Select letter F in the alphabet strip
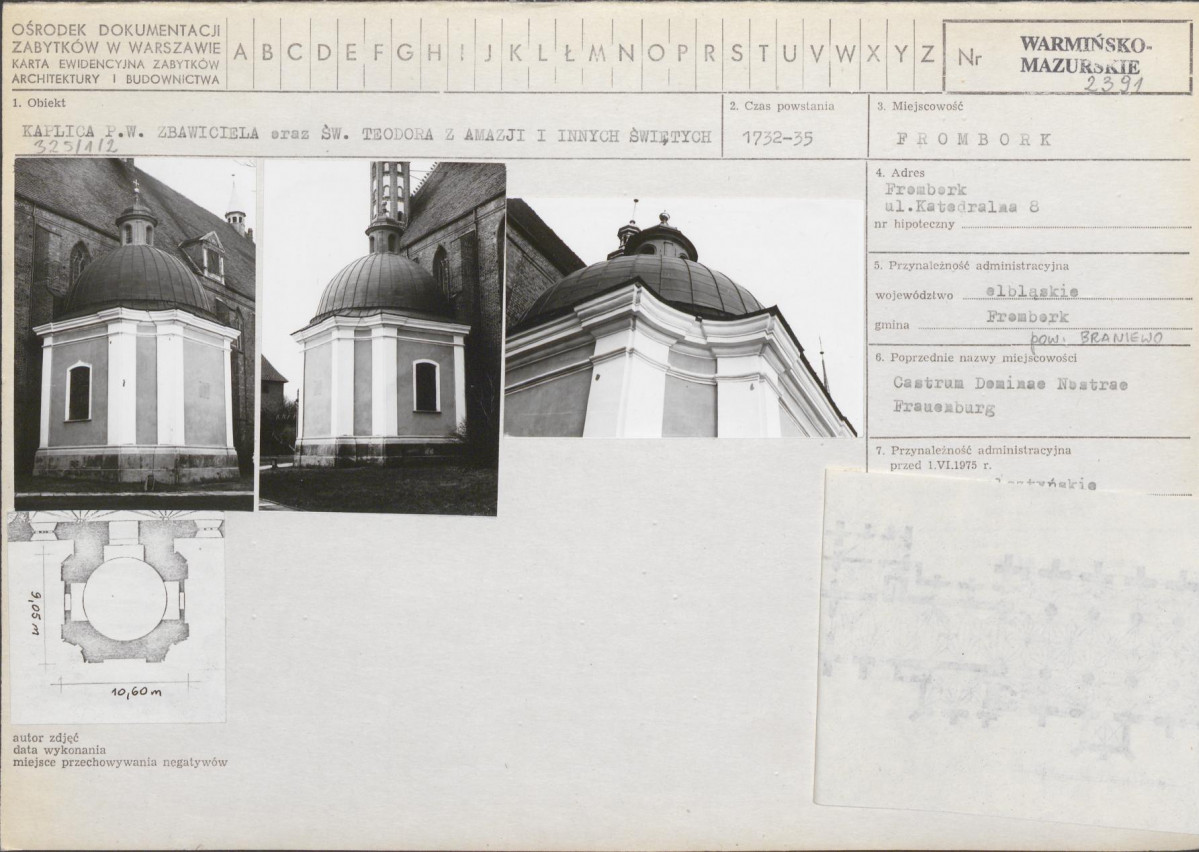Viewport: 1199px width, 852px height. pyautogui.click(x=378, y=54)
